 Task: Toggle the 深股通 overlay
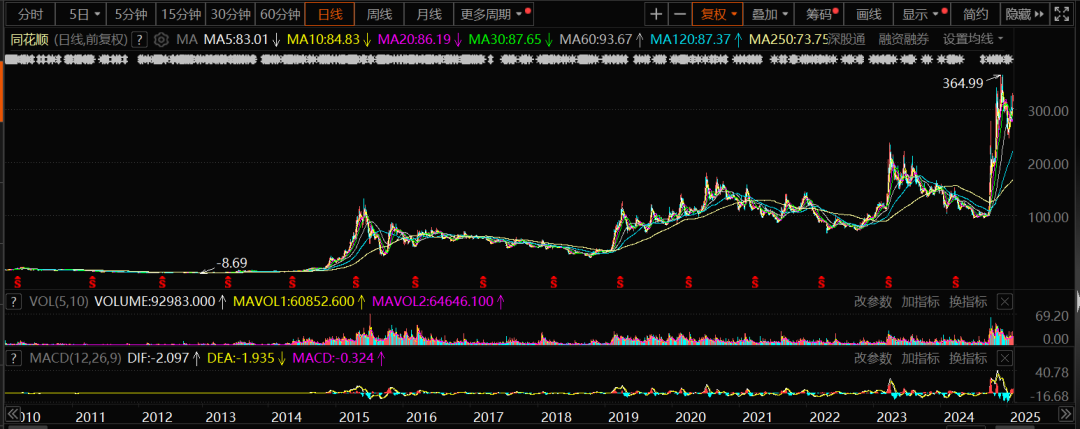pyautogui.click(x=845, y=39)
